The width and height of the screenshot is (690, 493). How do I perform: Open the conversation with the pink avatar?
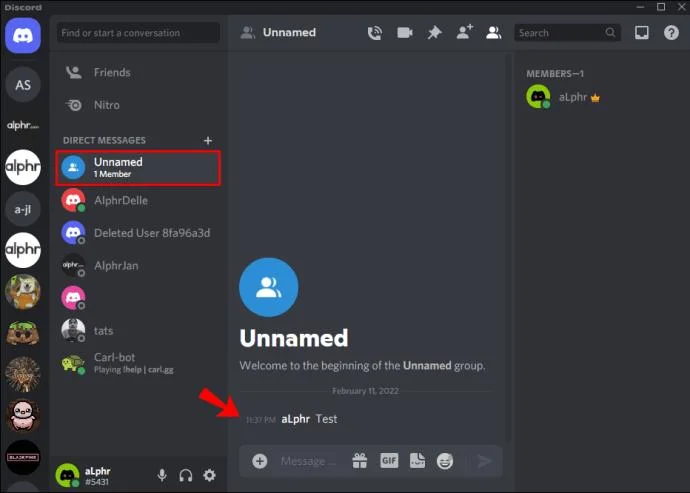pyautogui.click(x=138, y=298)
